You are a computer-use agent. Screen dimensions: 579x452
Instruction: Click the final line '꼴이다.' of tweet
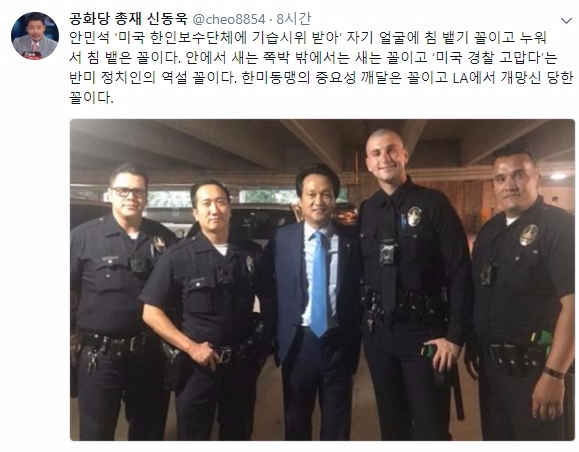[x=91, y=98]
